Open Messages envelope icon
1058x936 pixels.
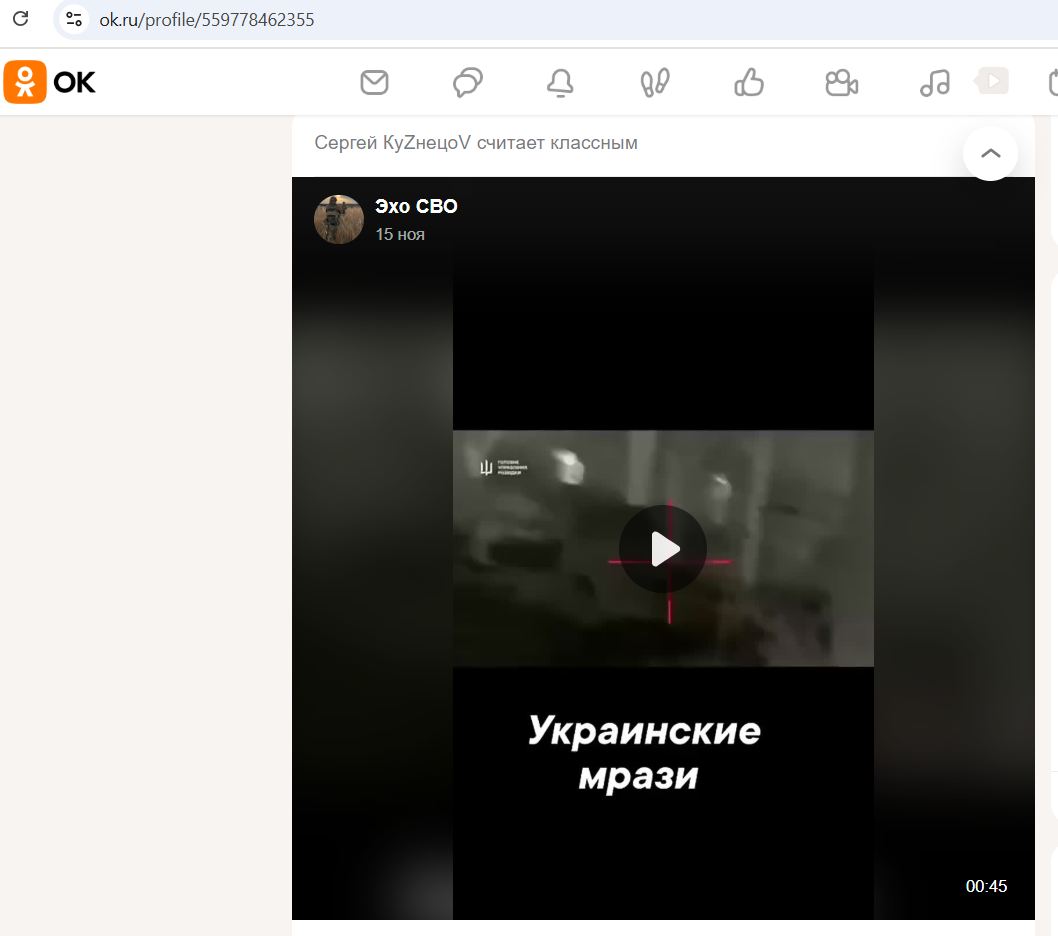click(374, 82)
